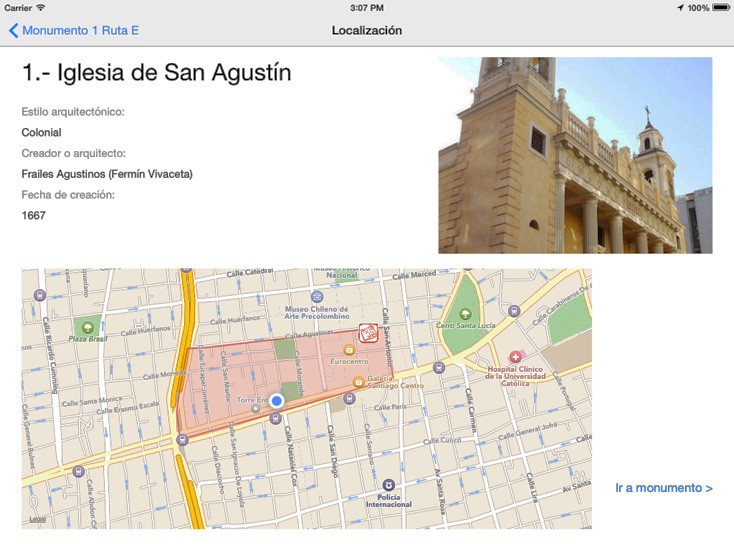Tap the 'Localización' navigation title
Image resolution: width=734 pixels, height=544 pixels.
(367, 31)
